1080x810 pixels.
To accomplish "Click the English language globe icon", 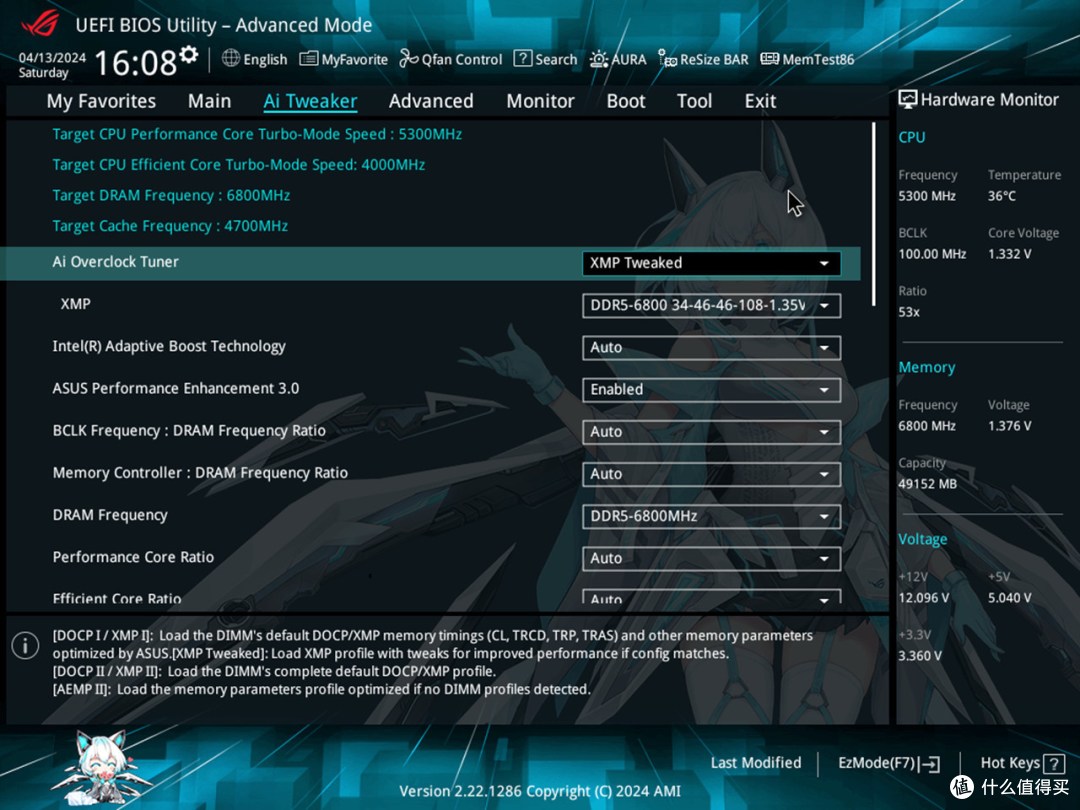I will pyautogui.click(x=231, y=59).
